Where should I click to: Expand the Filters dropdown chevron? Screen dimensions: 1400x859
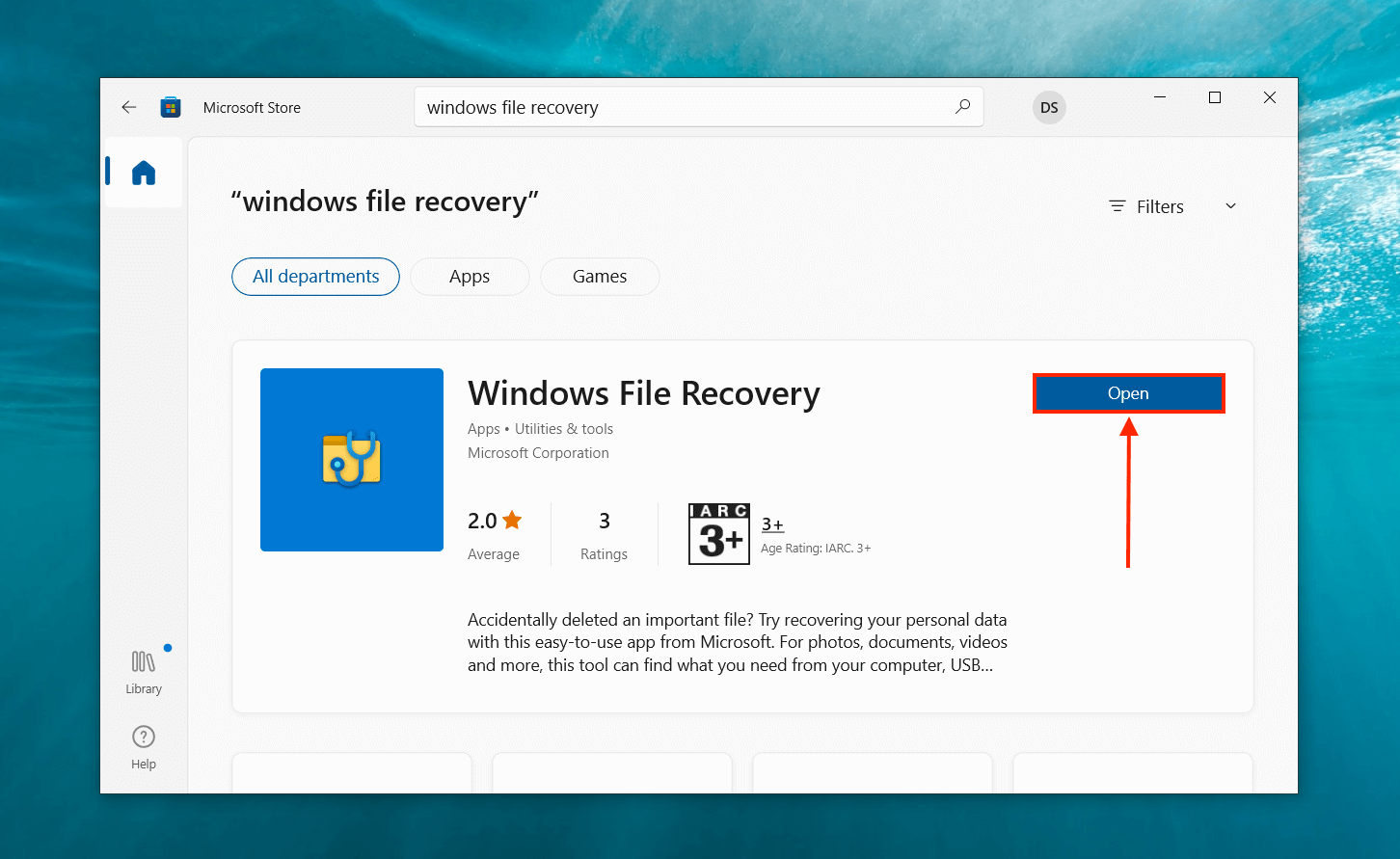(x=1230, y=206)
